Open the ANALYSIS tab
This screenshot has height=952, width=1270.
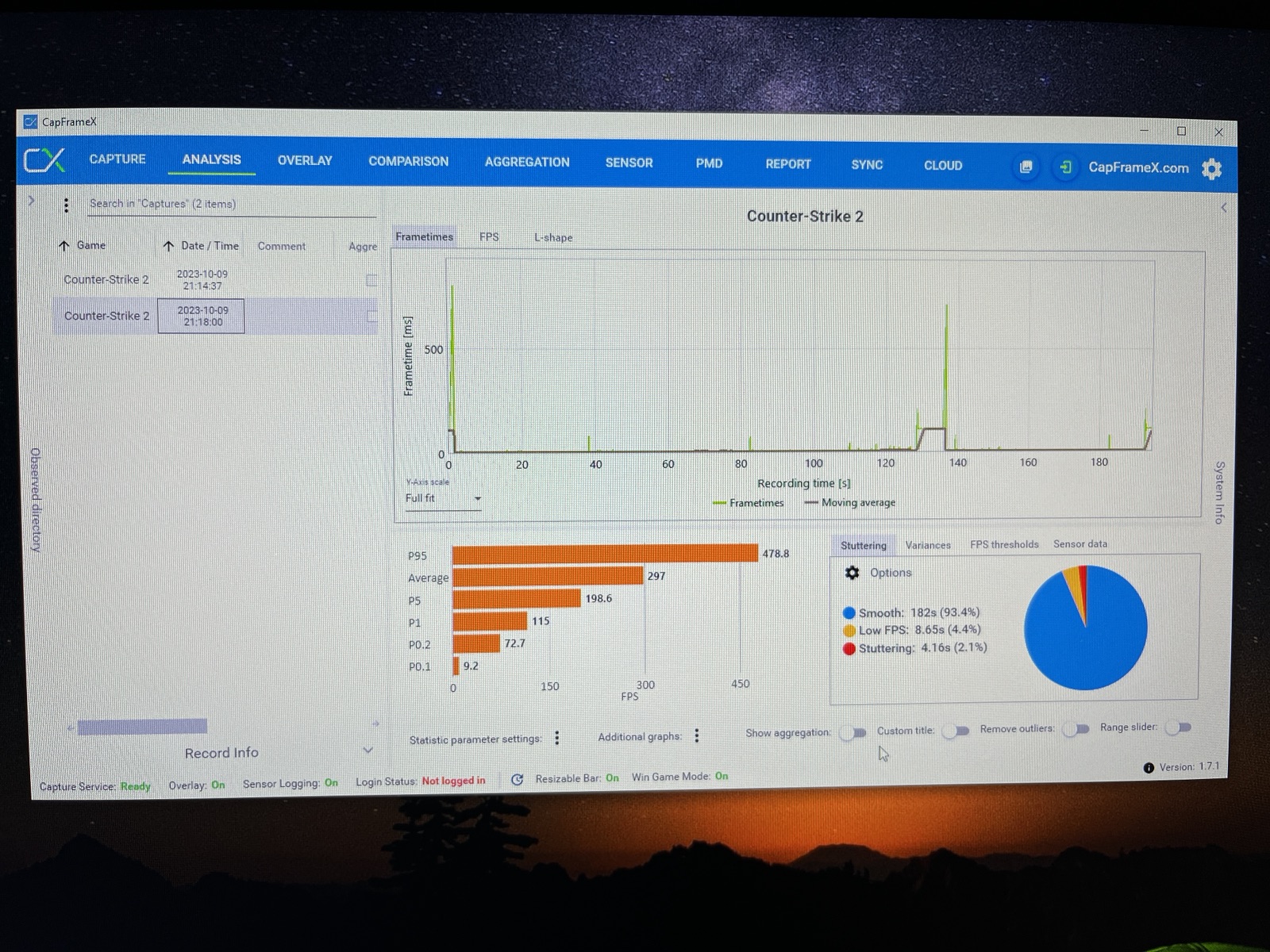point(212,159)
